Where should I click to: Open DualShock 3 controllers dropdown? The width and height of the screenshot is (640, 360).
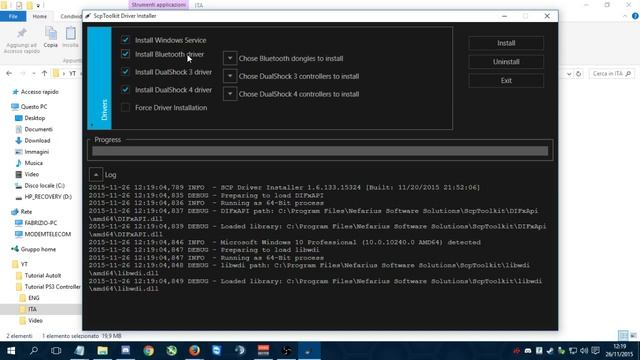pos(230,76)
